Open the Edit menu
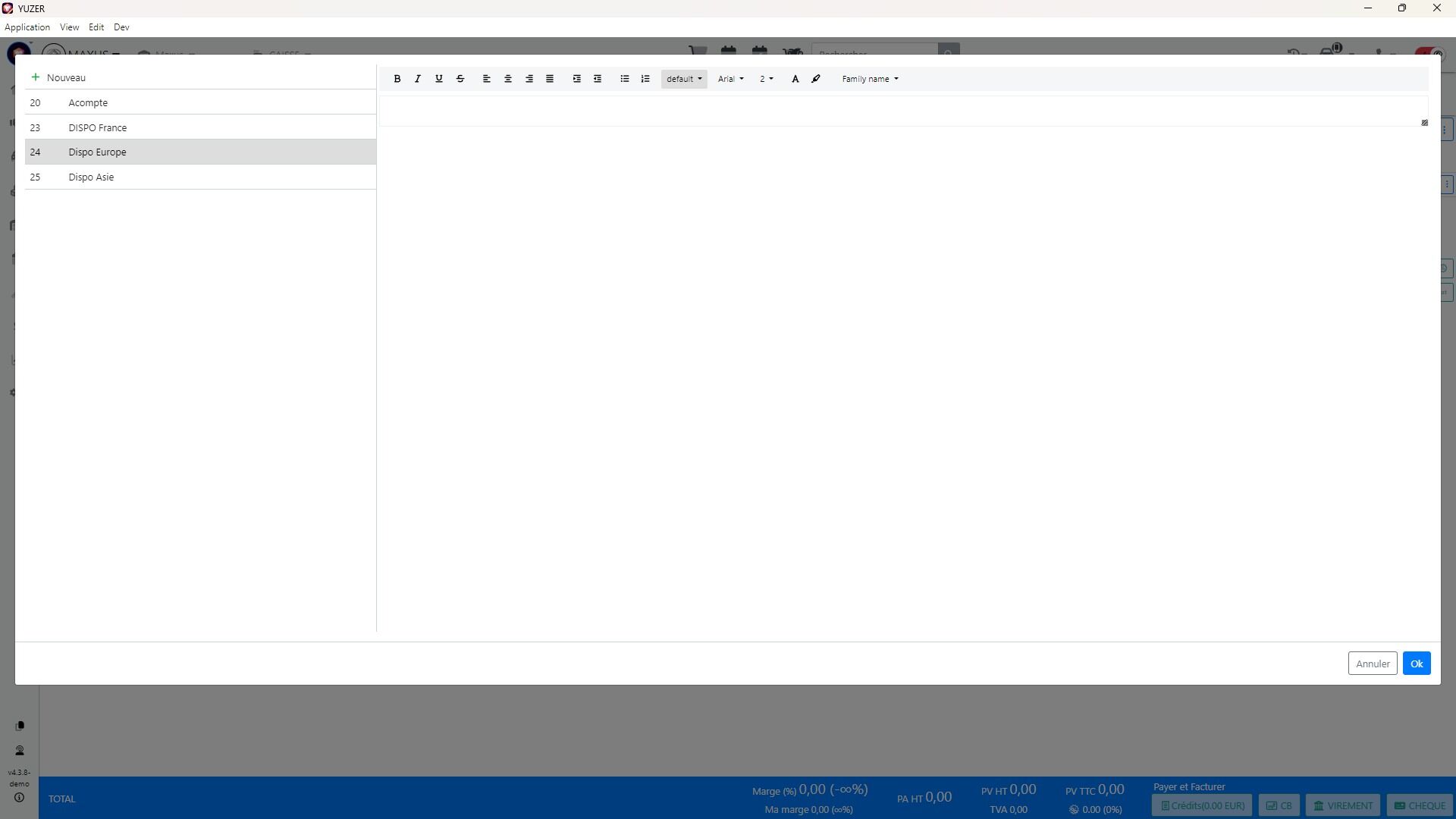Screen dimensions: 1456x819 96,27
